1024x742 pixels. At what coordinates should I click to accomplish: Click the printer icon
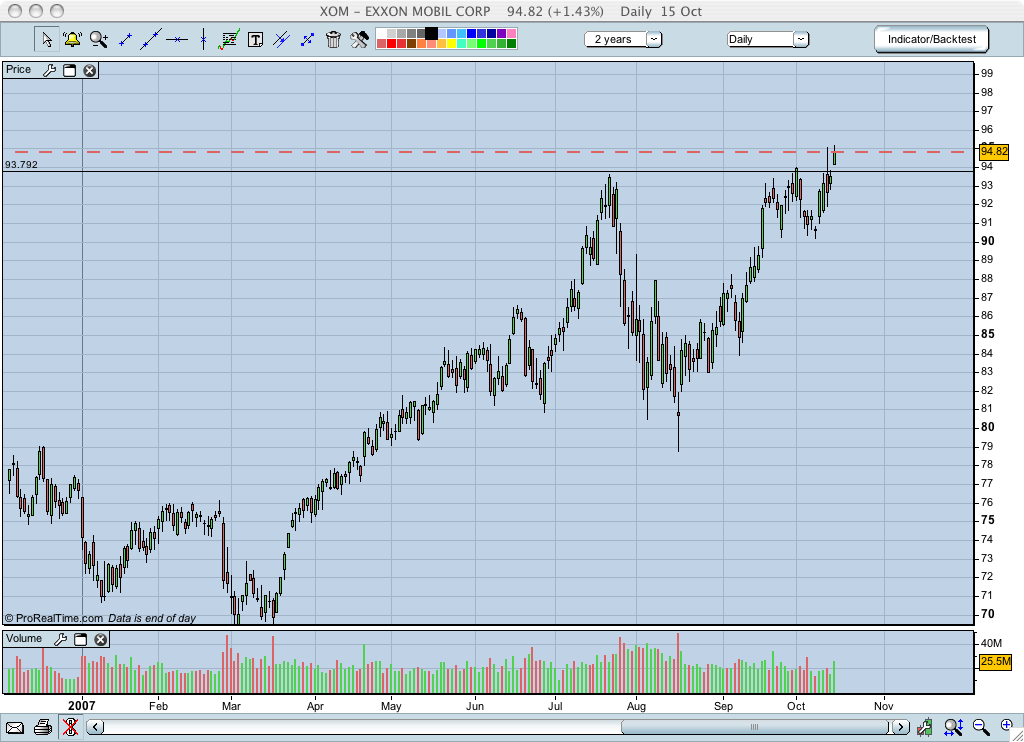point(42,727)
